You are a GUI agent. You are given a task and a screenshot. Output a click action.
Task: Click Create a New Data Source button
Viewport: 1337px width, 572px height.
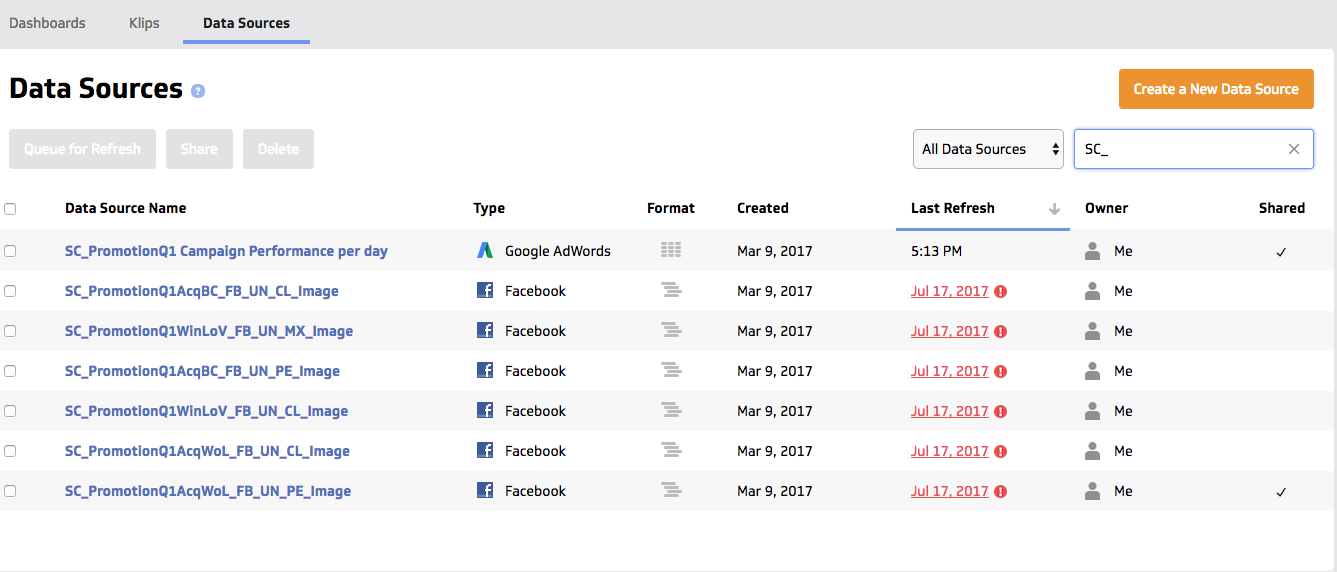tap(1215, 89)
